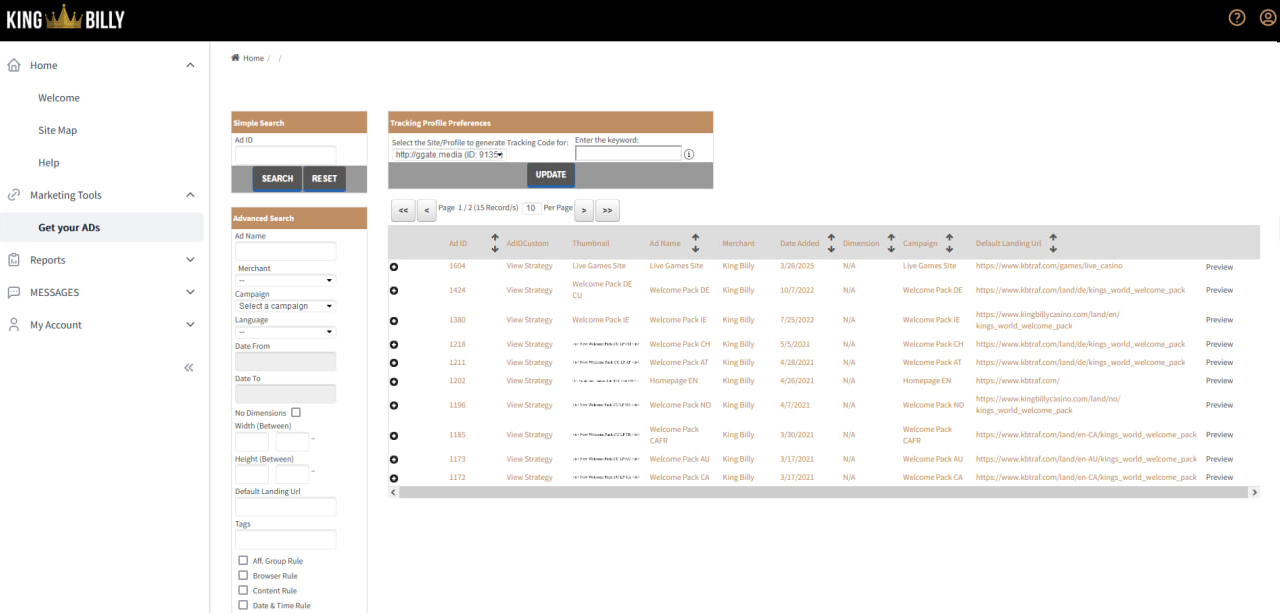Expand the Reports menu section
The width and height of the screenshot is (1280, 613).
coord(101,260)
